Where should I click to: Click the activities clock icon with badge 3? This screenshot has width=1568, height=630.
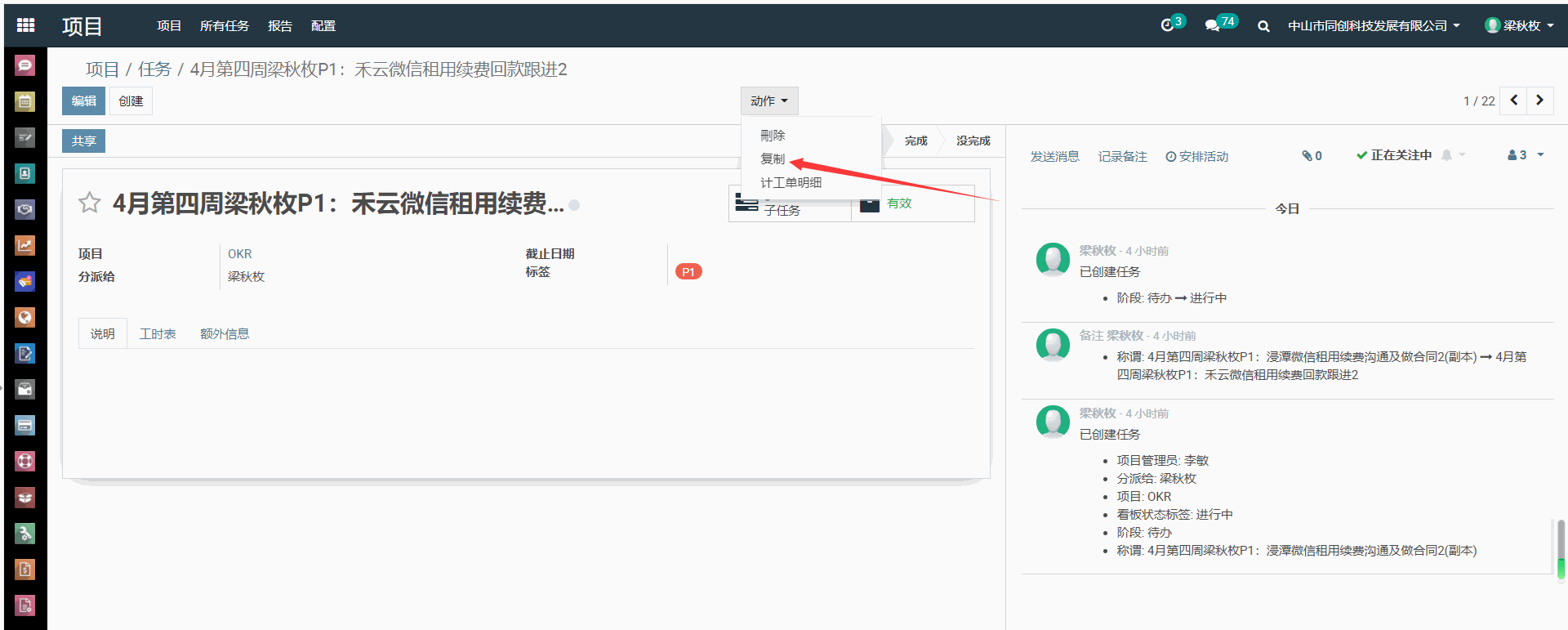(x=1169, y=25)
